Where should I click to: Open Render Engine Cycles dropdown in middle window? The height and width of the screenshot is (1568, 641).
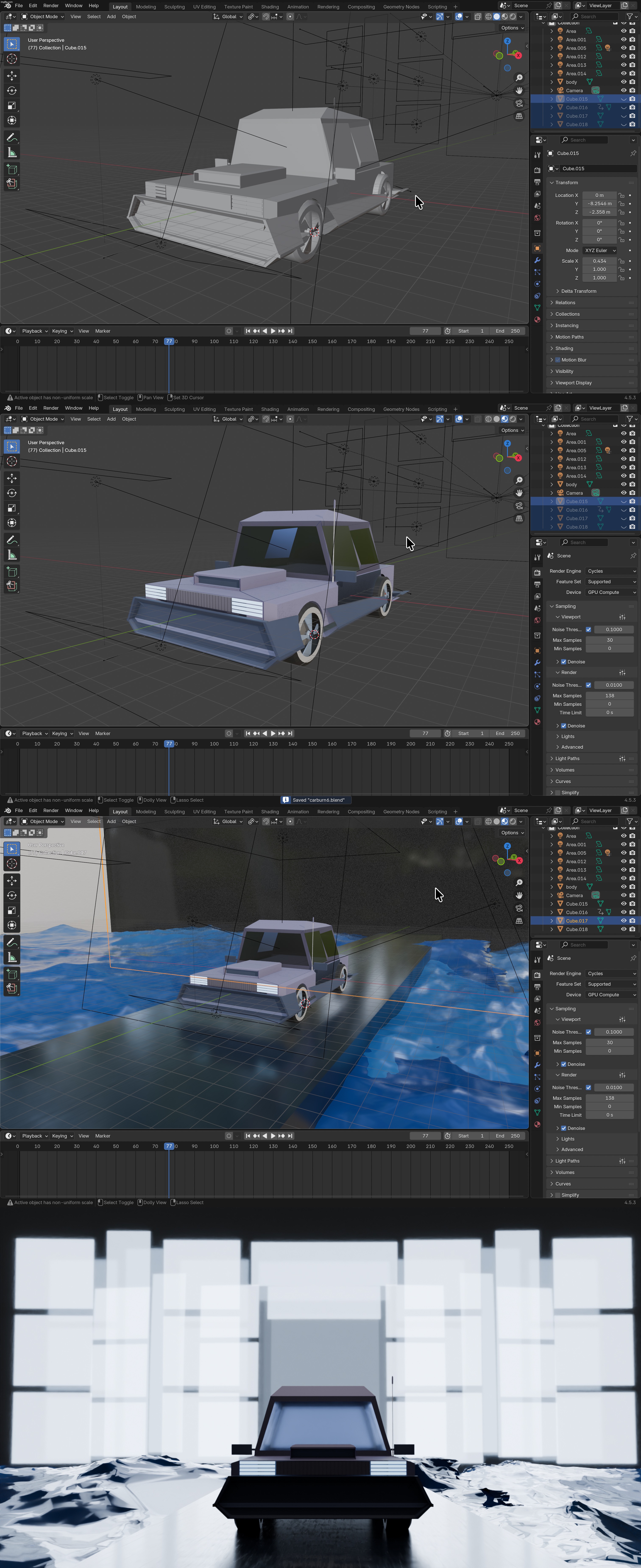[x=611, y=571]
